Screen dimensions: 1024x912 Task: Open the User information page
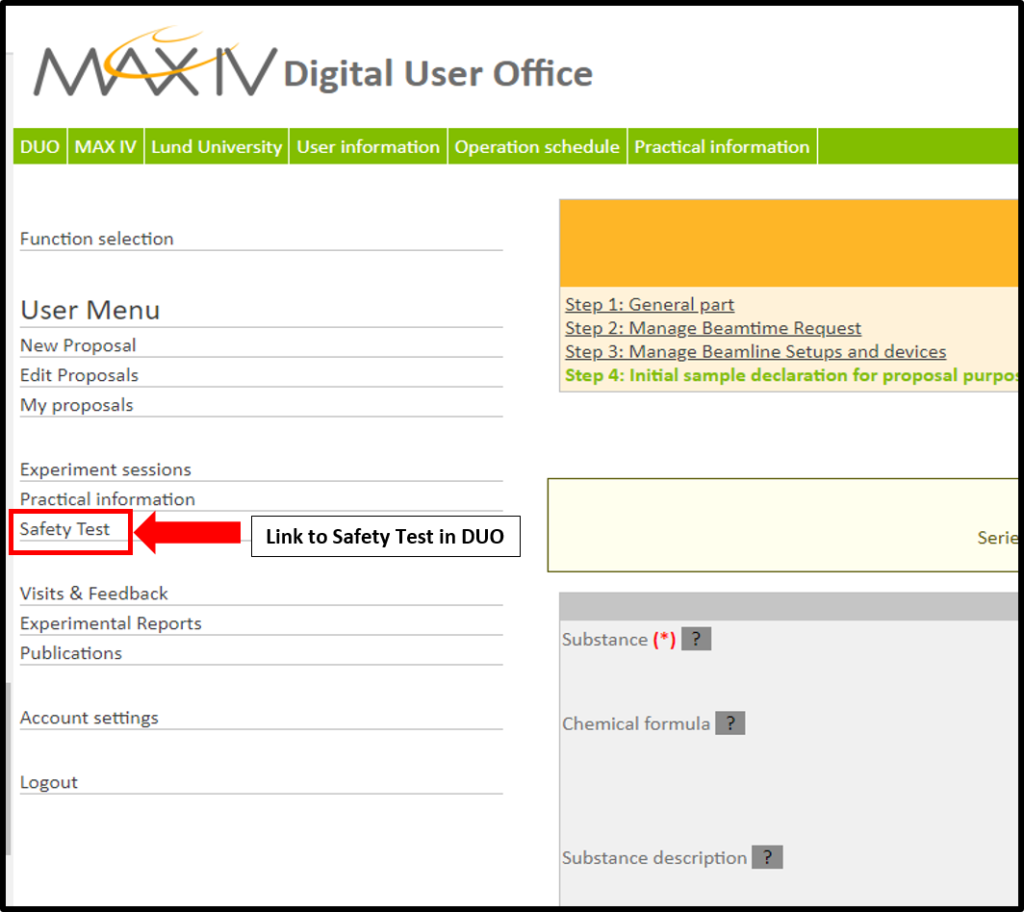(368, 146)
